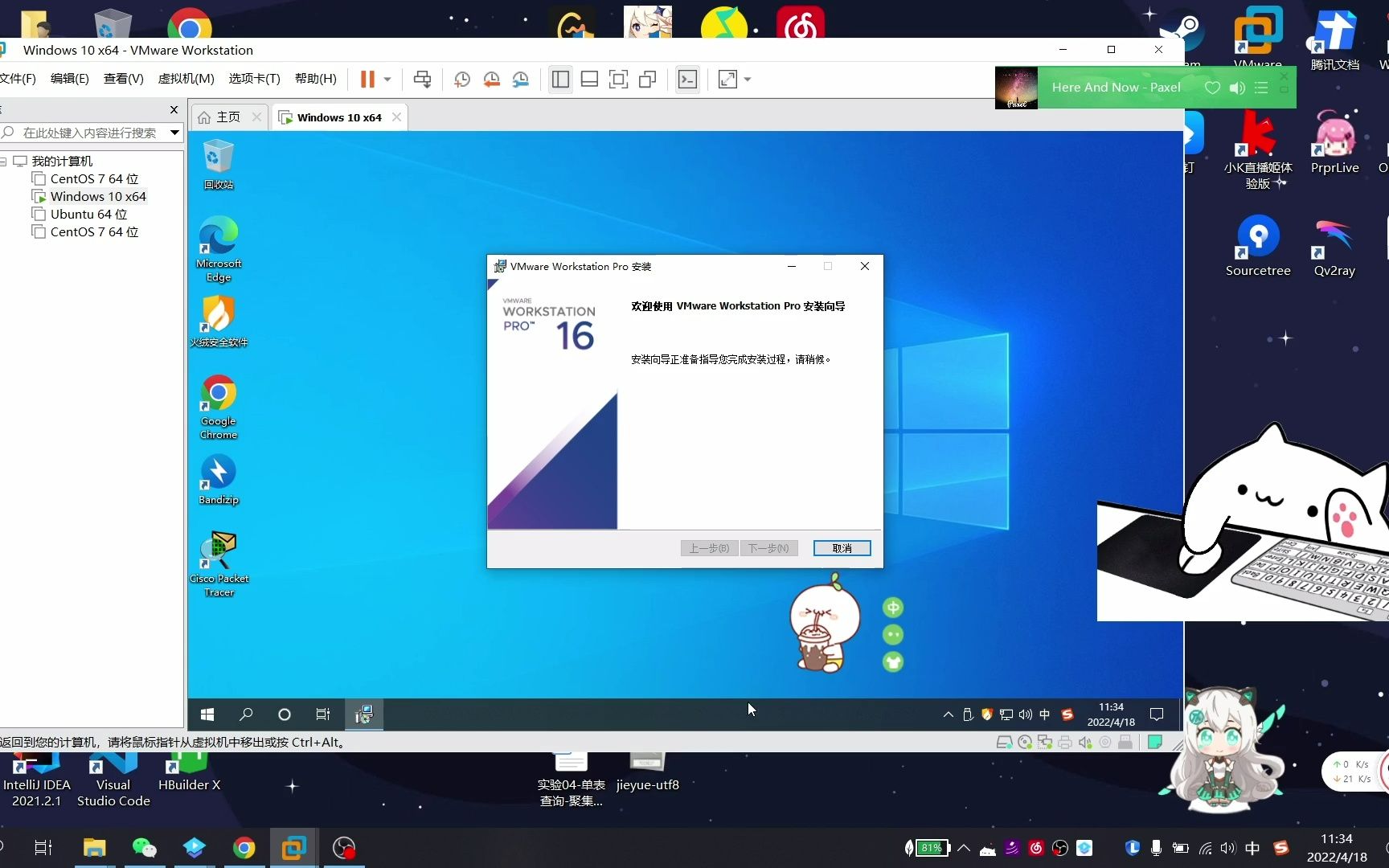Click the hard disk device status icon
Screen dimensions: 1389x868
point(1004,743)
